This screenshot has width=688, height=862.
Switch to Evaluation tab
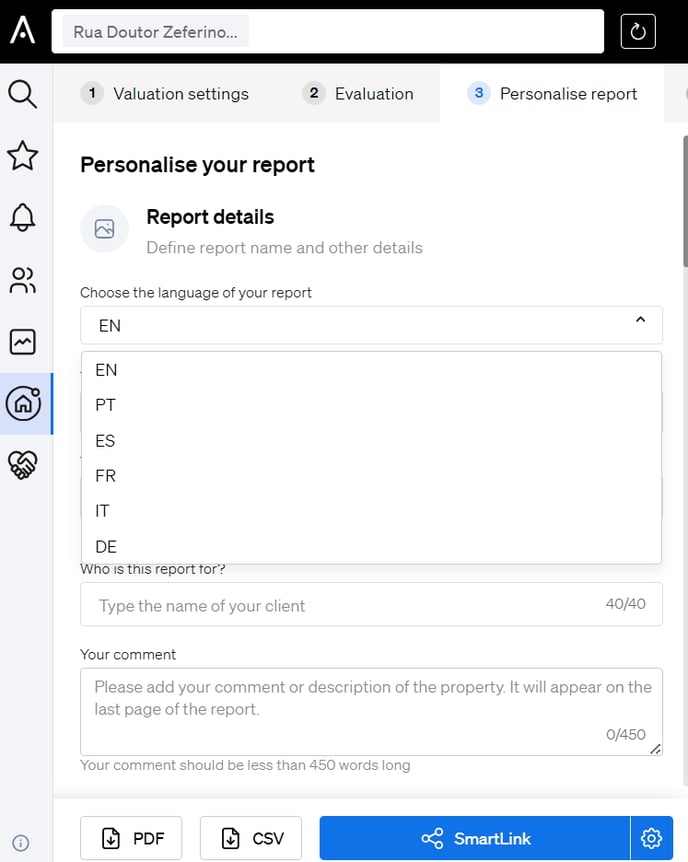coord(358,94)
